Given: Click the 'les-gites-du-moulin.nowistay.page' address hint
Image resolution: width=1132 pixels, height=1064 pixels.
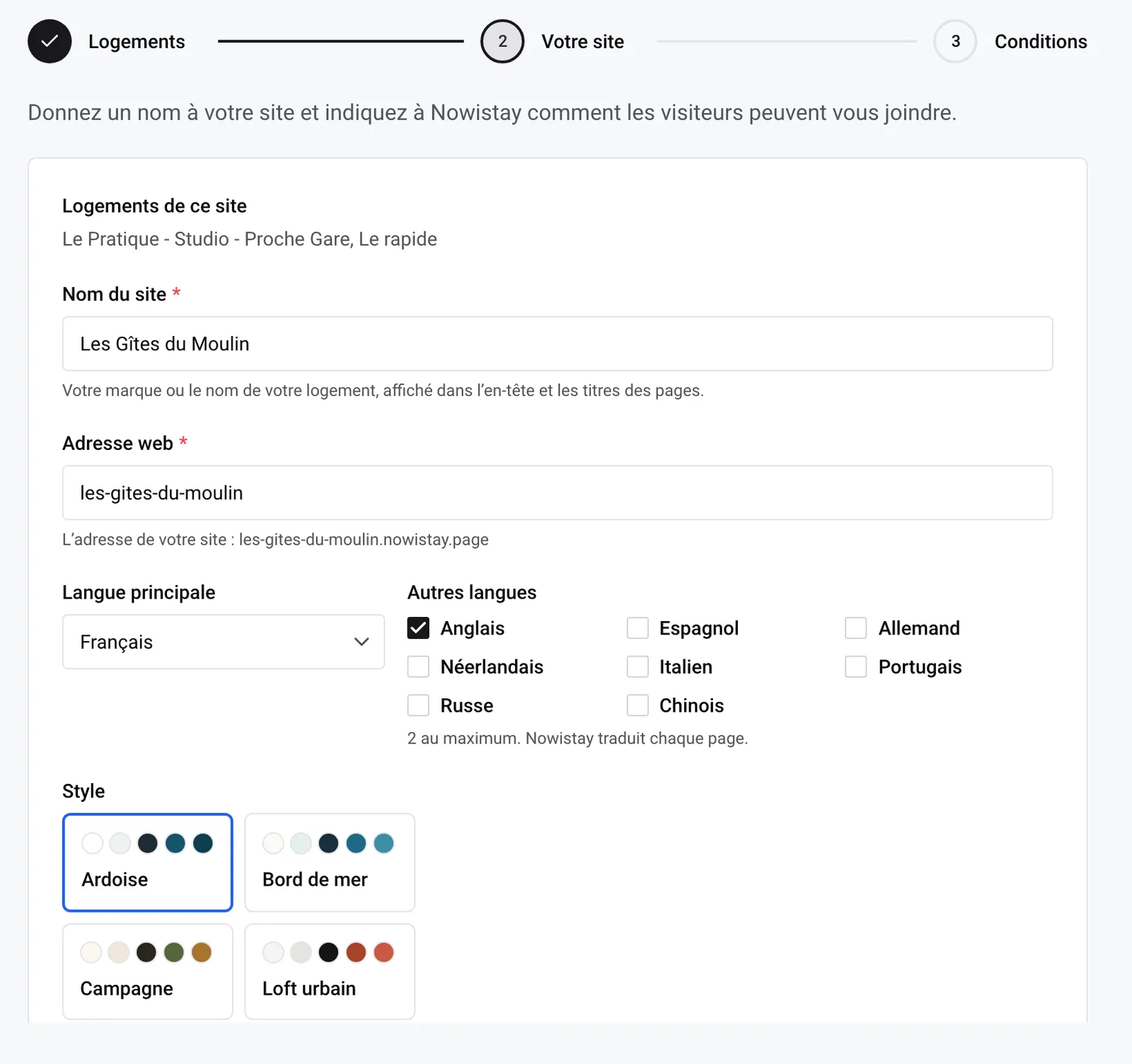Looking at the screenshot, I should pos(364,540).
